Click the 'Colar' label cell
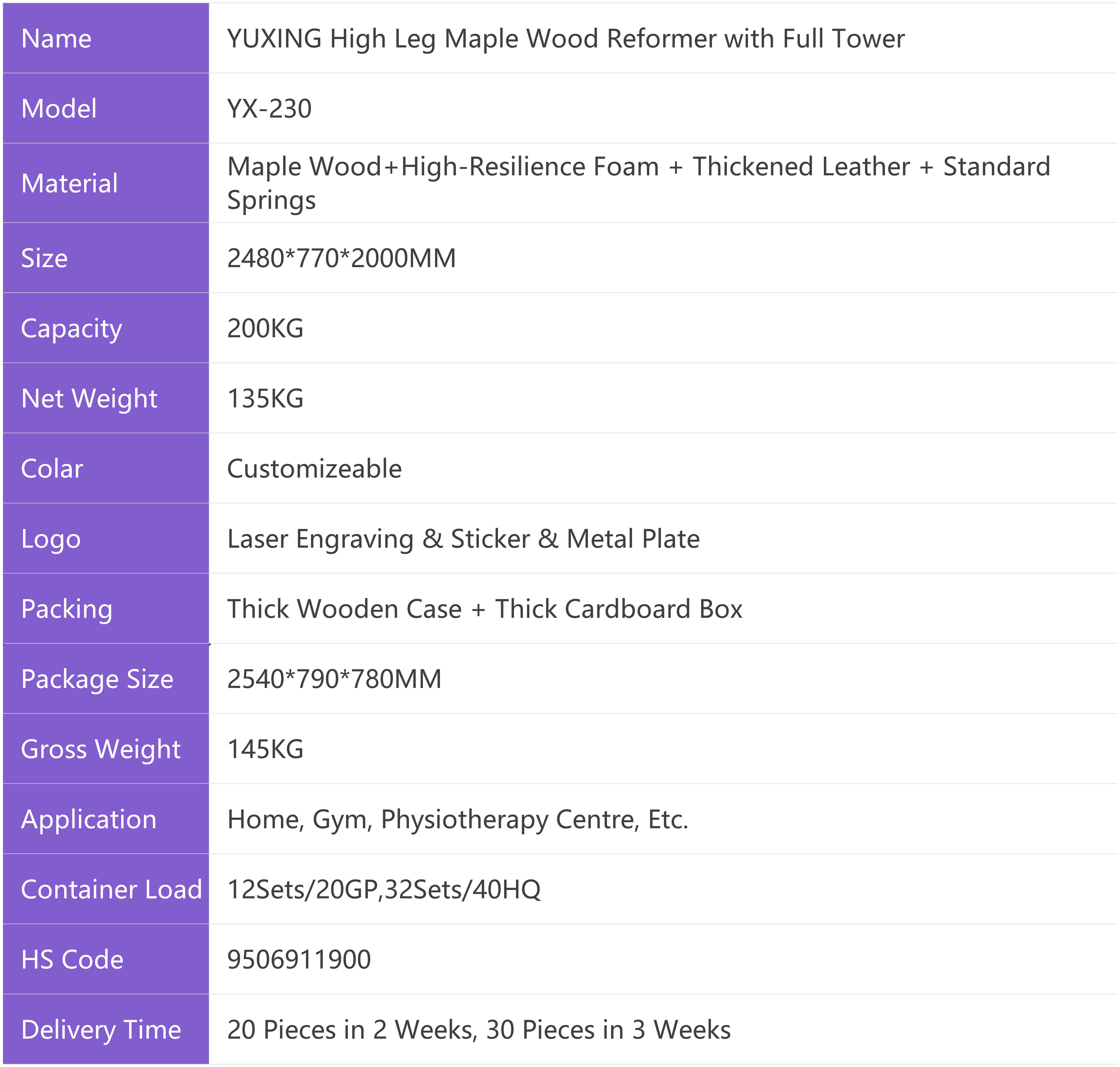Viewport: 1120px width, 1067px height. (x=106, y=468)
